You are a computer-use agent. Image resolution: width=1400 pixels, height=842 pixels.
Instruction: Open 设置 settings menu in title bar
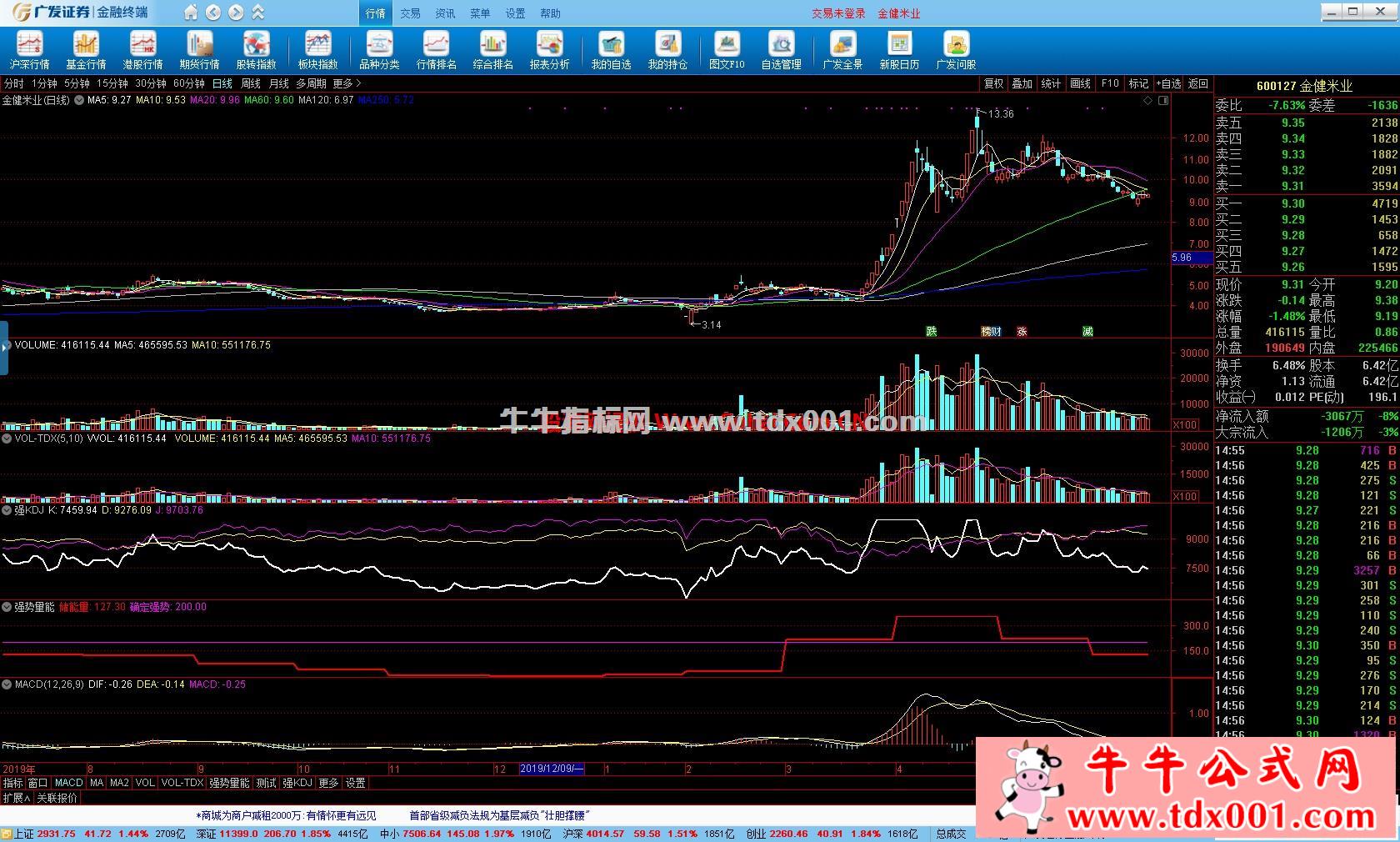point(516,13)
